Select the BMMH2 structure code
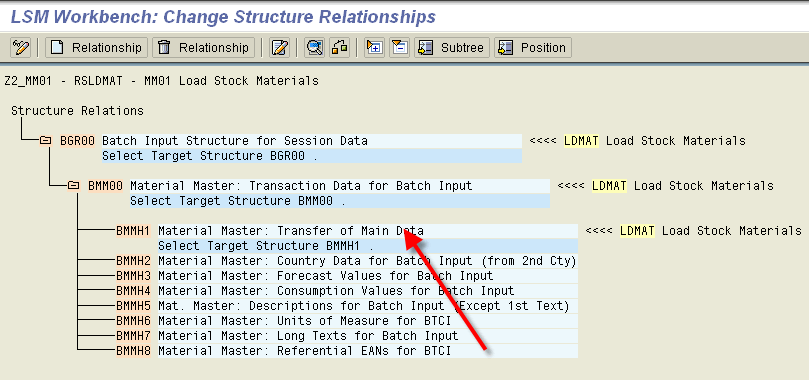Image resolution: width=809 pixels, height=380 pixels. pyautogui.click(x=133, y=261)
